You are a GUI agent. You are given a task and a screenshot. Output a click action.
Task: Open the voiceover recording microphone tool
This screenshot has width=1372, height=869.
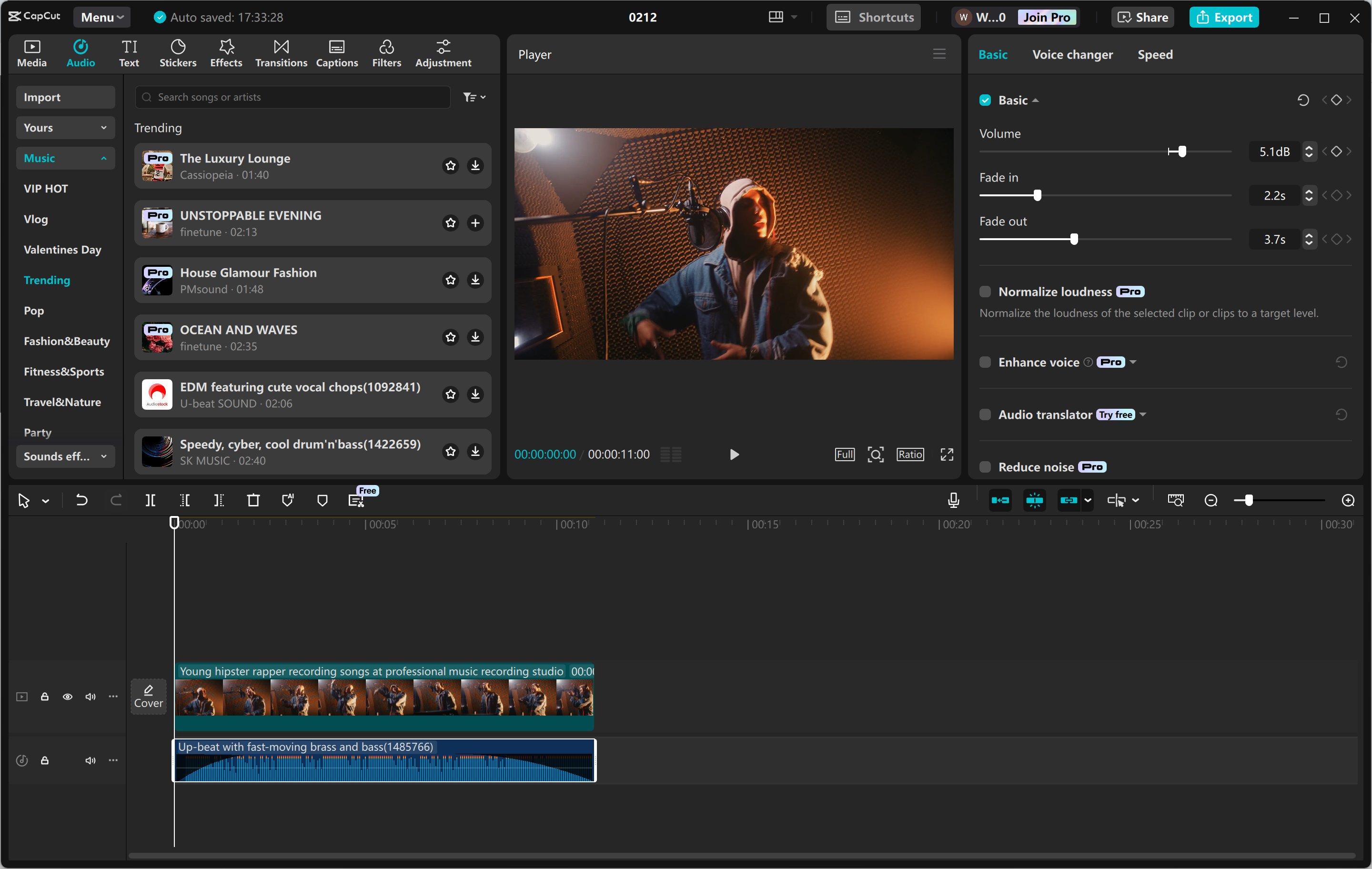click(953, 500)
